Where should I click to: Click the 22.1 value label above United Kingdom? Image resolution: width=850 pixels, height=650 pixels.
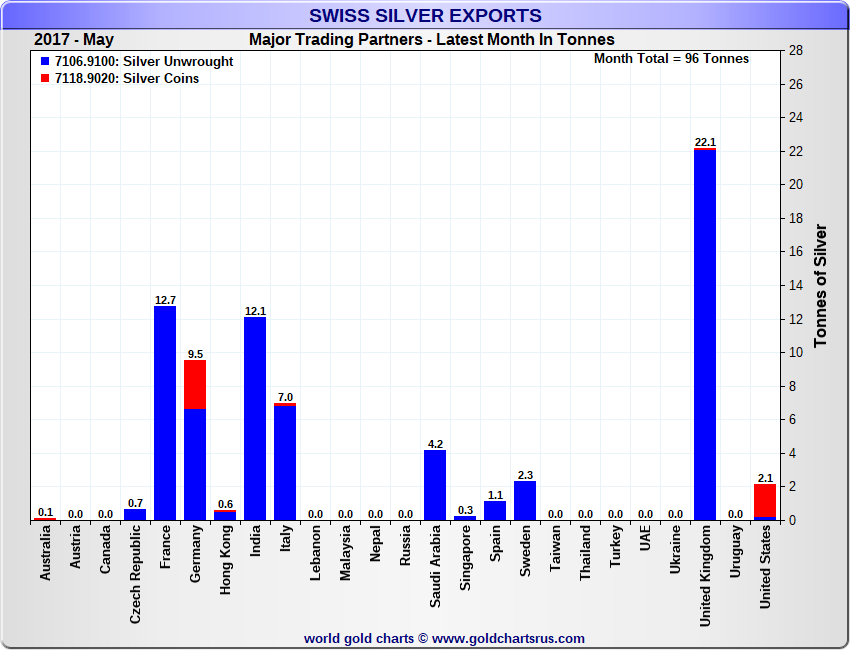tap(705, 142)
